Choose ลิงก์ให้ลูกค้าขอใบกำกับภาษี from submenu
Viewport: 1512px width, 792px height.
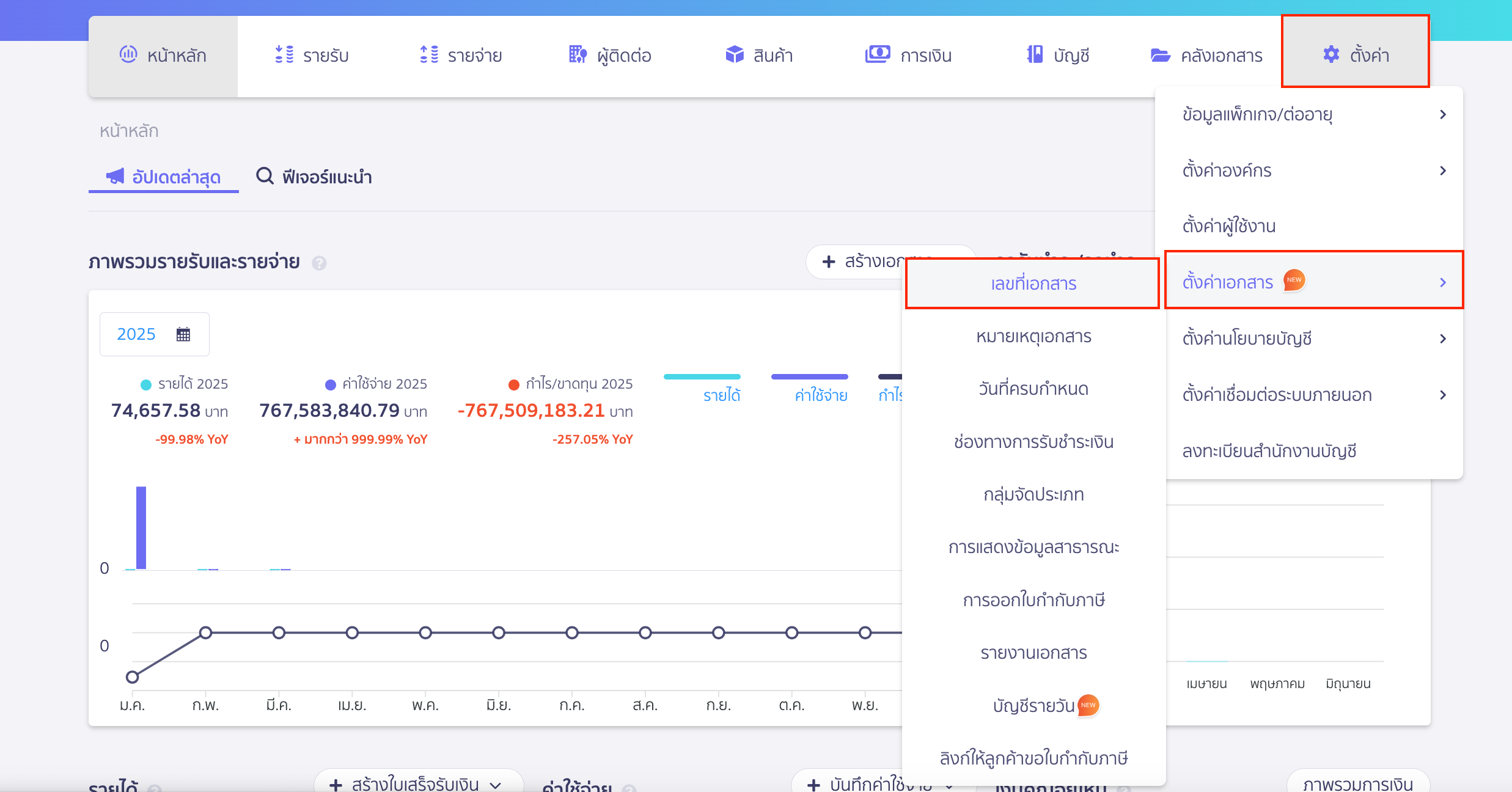(1033, 758)
